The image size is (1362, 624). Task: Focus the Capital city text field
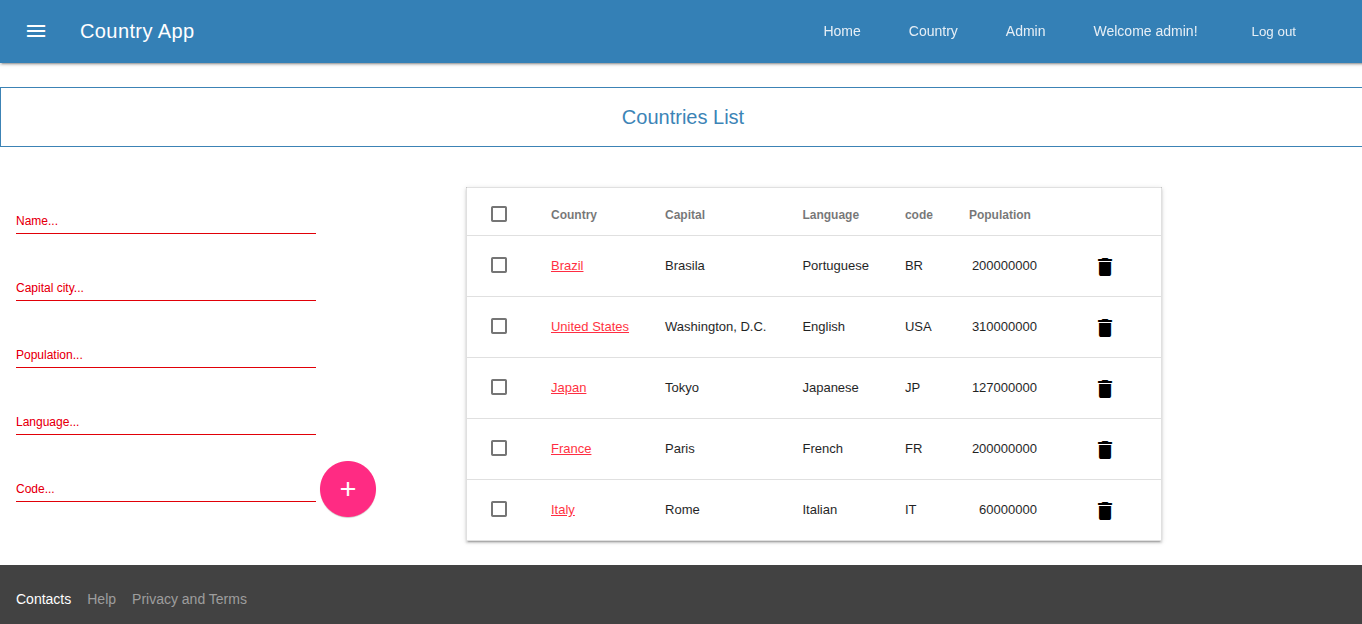[x=165, y=288]
